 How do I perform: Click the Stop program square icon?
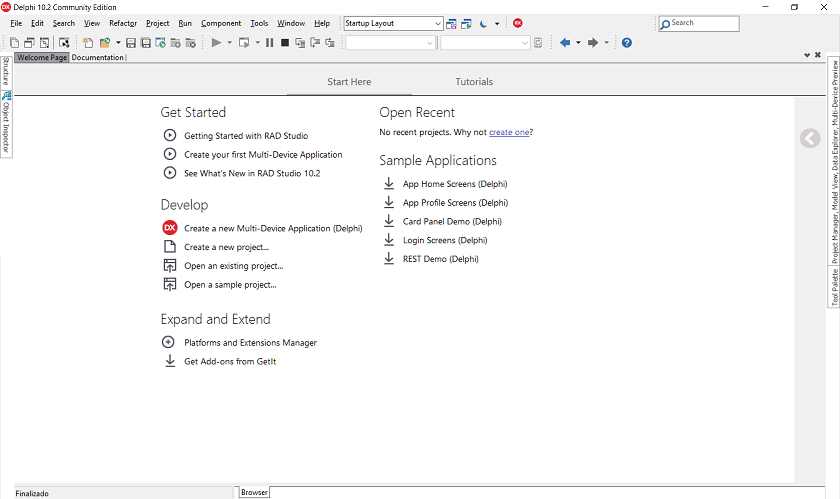[285, 42]
